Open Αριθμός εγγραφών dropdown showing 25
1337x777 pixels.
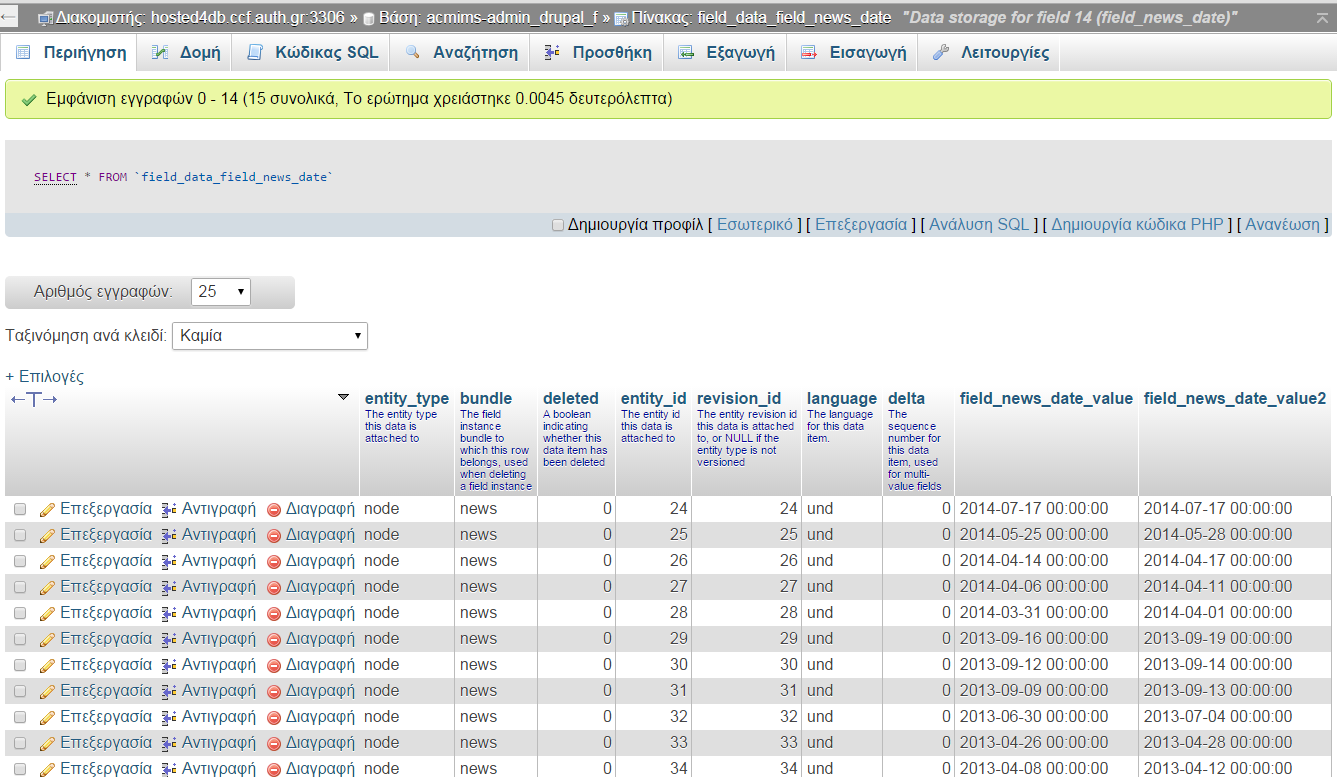coord(220,292)
